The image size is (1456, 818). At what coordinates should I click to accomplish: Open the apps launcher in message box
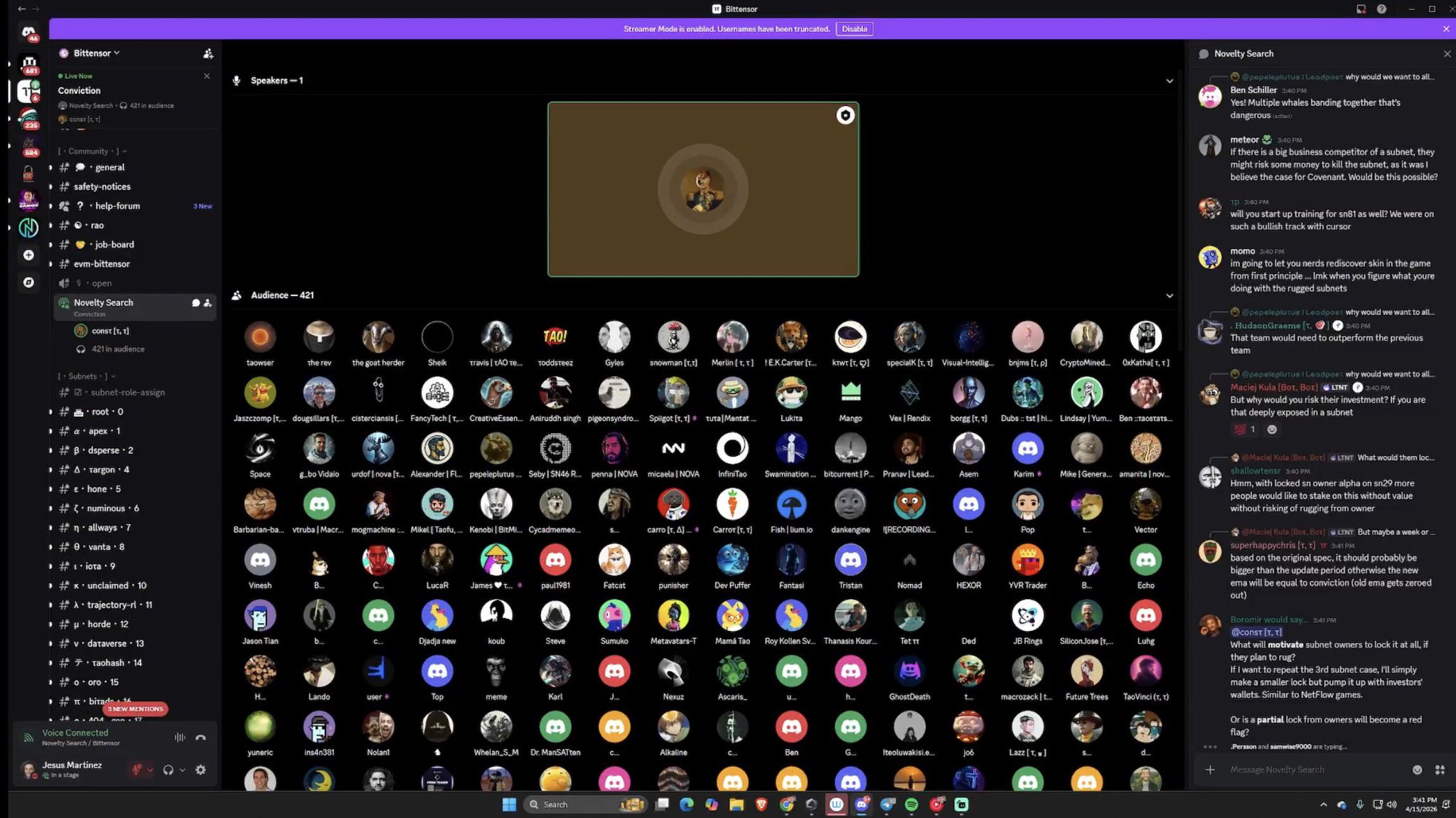tap(1440, 770)
